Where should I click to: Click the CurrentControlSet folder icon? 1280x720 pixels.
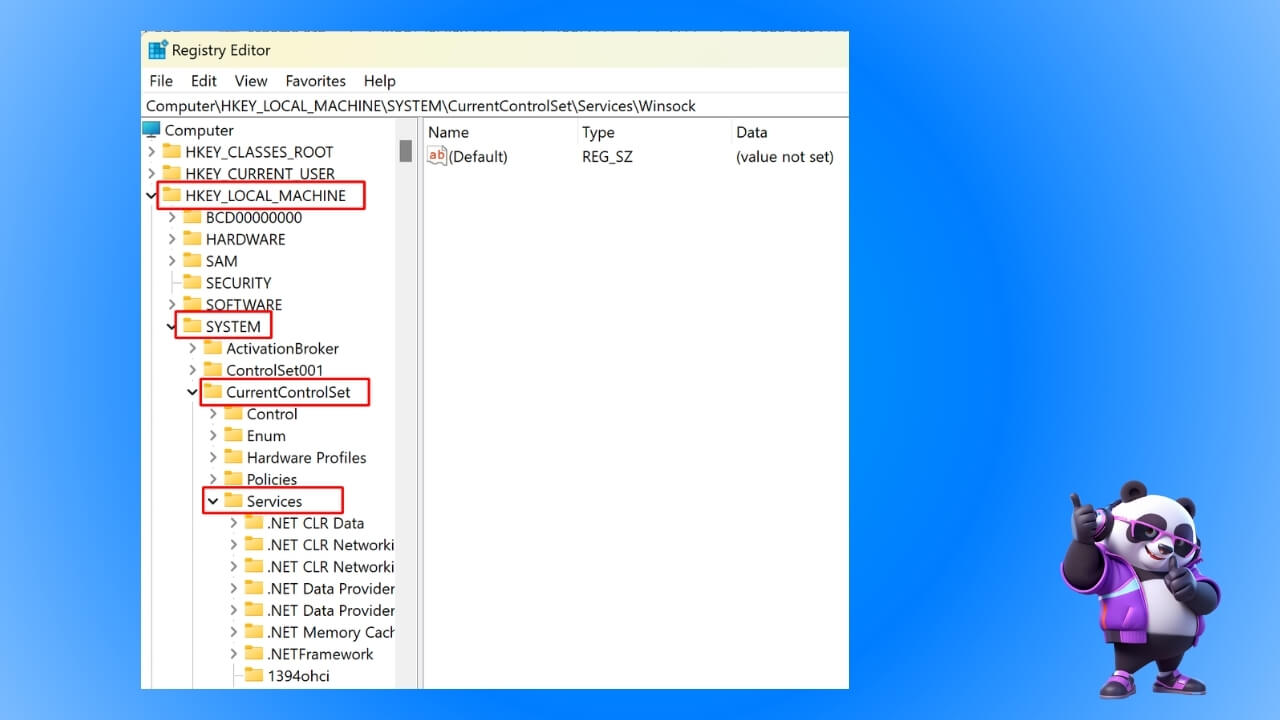212,392
